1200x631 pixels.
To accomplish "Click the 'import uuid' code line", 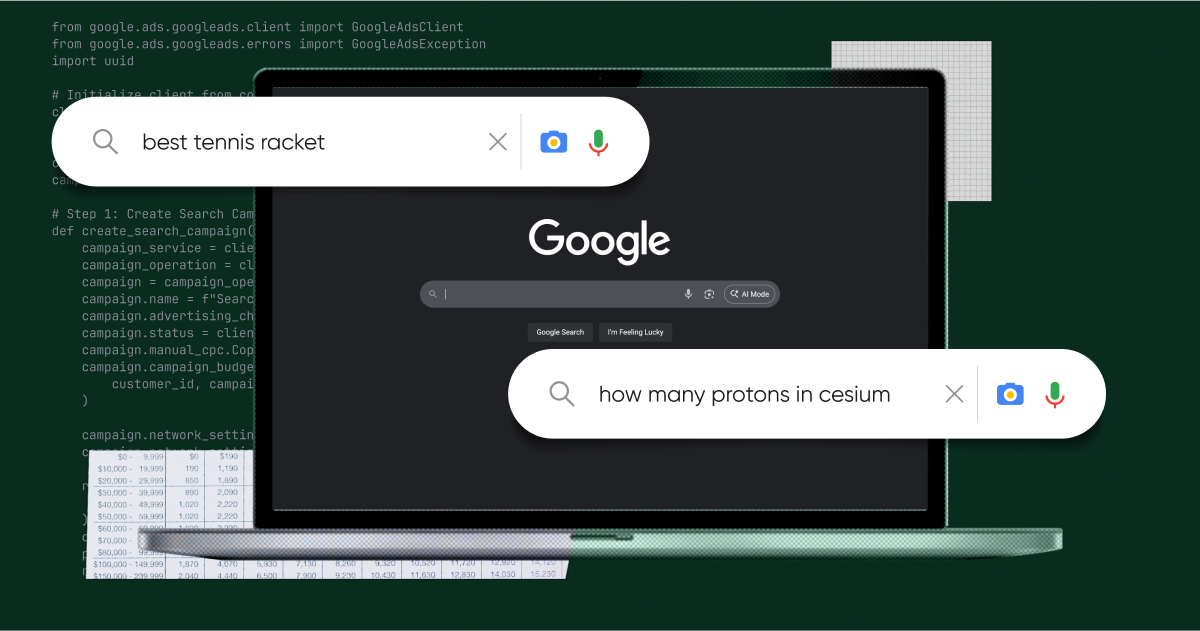I will [x=93, y=61].
